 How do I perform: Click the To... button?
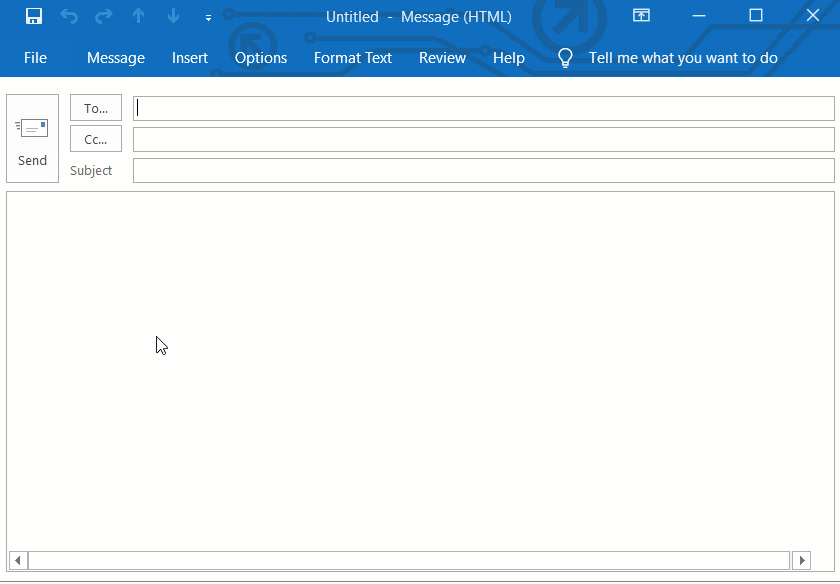coord(96,108)
